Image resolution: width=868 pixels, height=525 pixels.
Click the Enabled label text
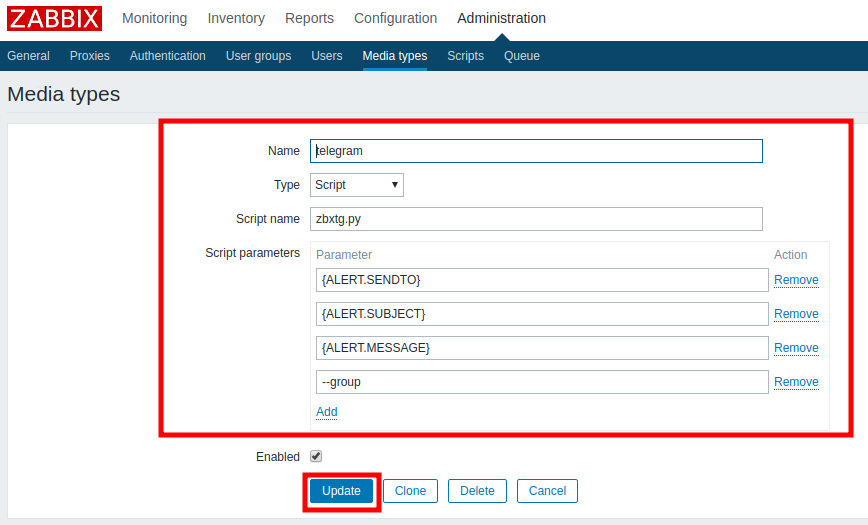(277, 457)
